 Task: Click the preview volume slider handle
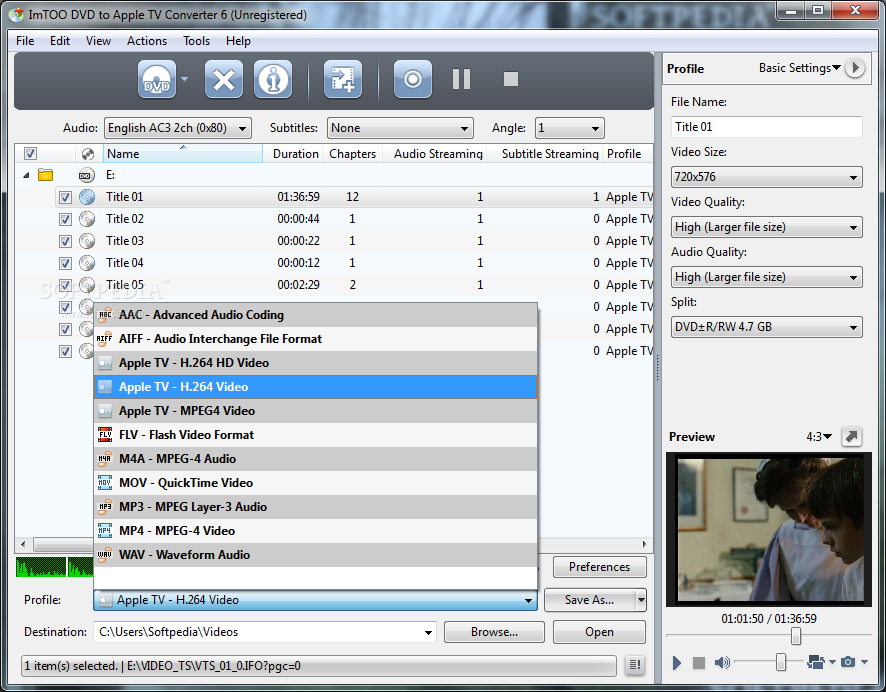tap(780, 661)
